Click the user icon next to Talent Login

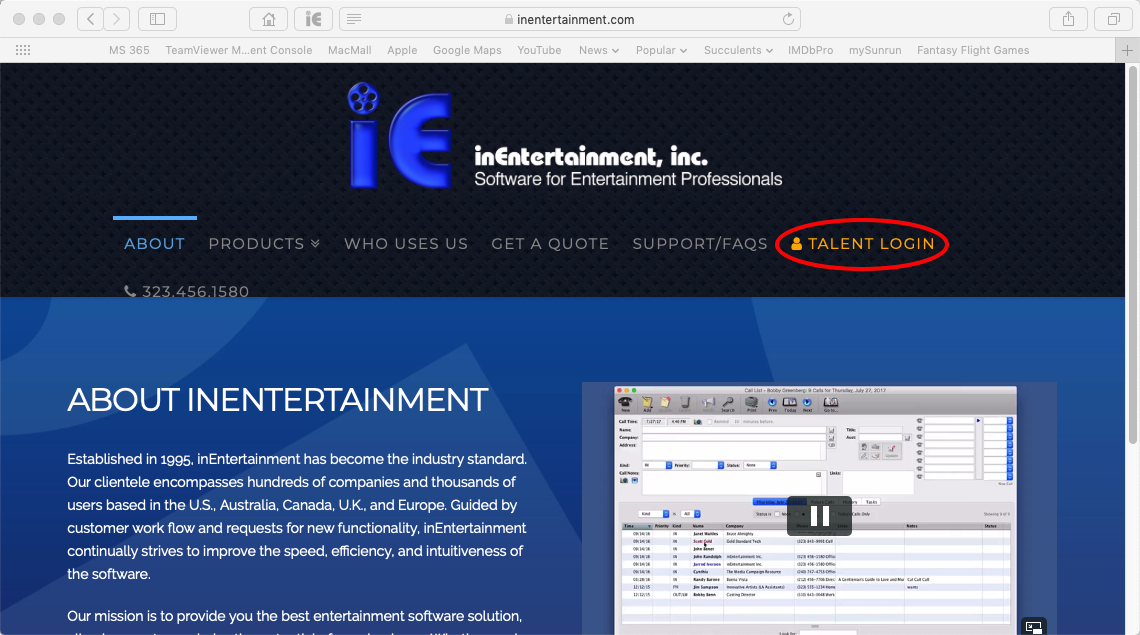point(796,244)
